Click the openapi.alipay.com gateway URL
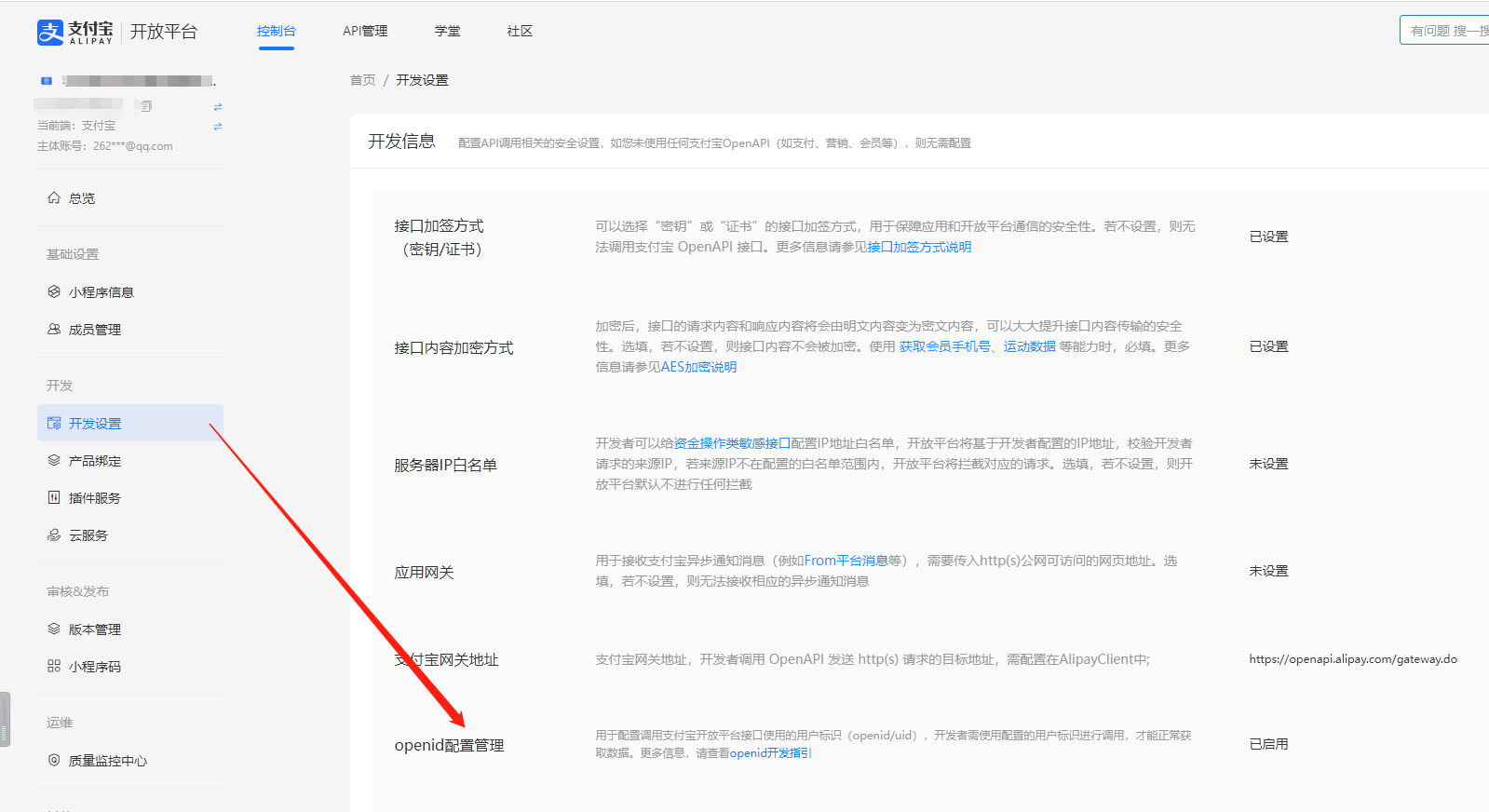Viewport: 1489px width, 812px height. tap(1353, 659)
